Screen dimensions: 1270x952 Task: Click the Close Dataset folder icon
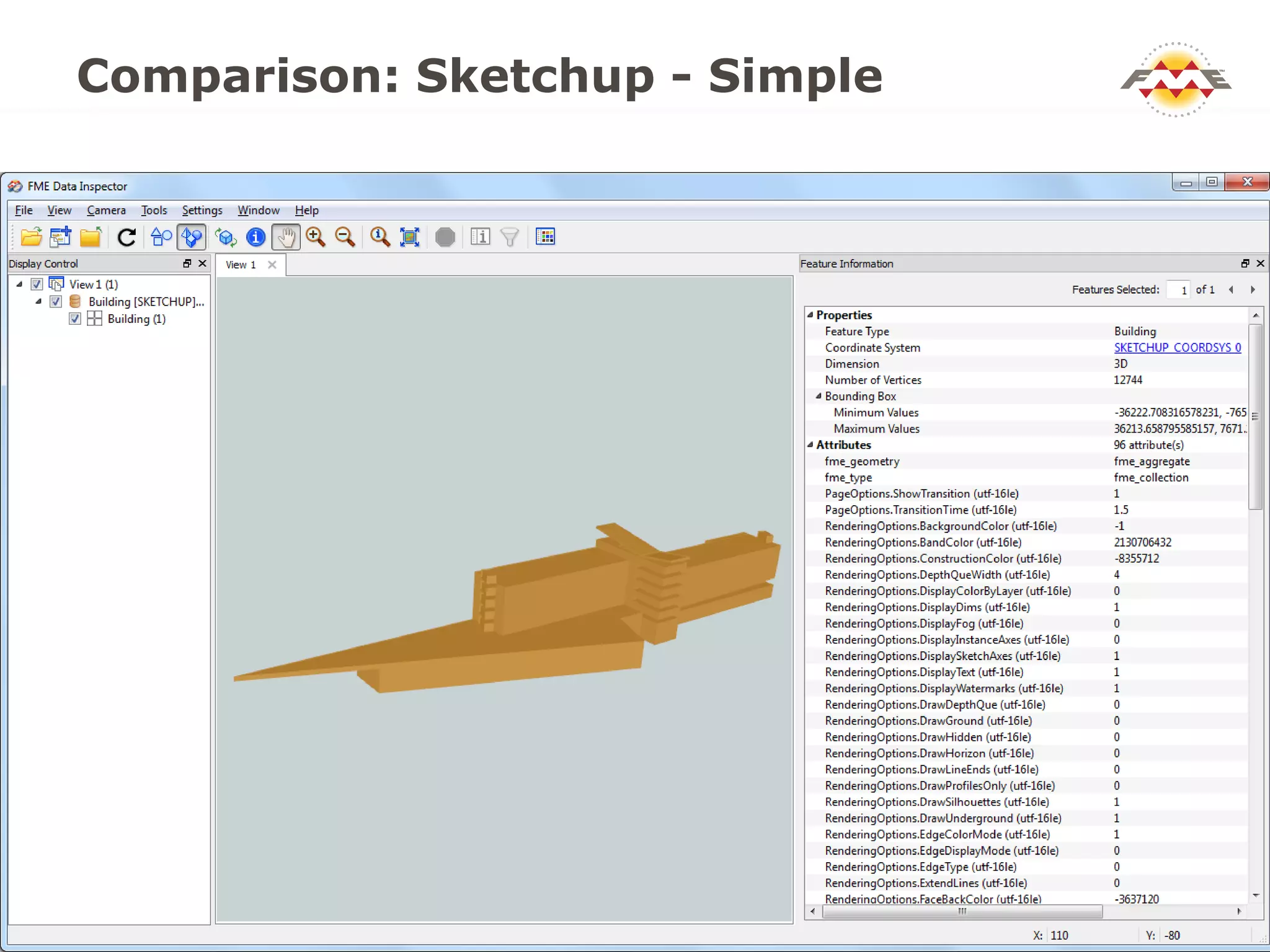[x=91, y=237]
